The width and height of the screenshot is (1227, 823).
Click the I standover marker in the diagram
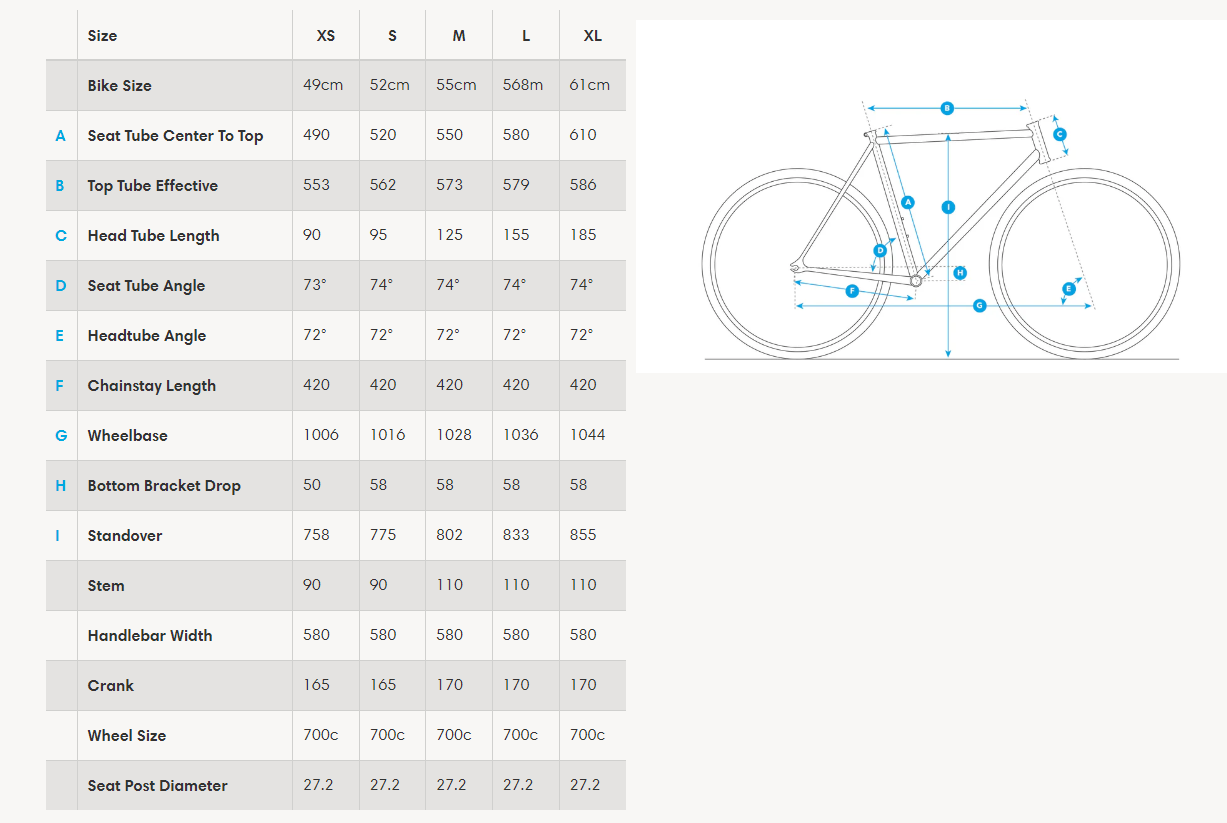pos(948,208)
